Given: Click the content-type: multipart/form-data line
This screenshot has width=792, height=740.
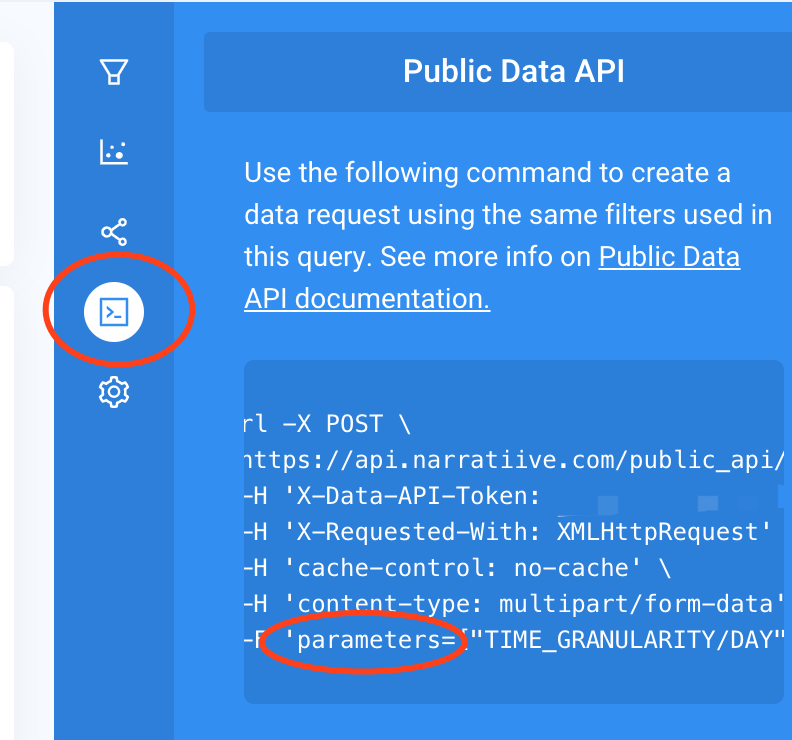Looking at the screenshot, I should (x=514, y=604).
